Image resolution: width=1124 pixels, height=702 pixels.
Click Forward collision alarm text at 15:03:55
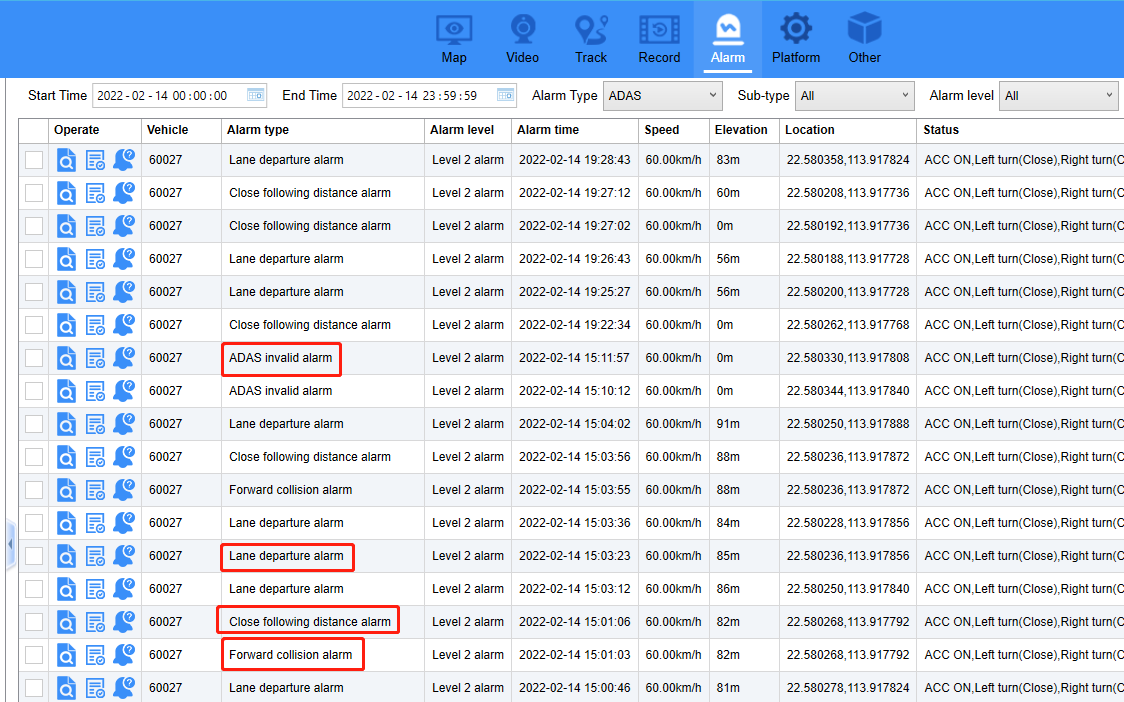point(290,490)
